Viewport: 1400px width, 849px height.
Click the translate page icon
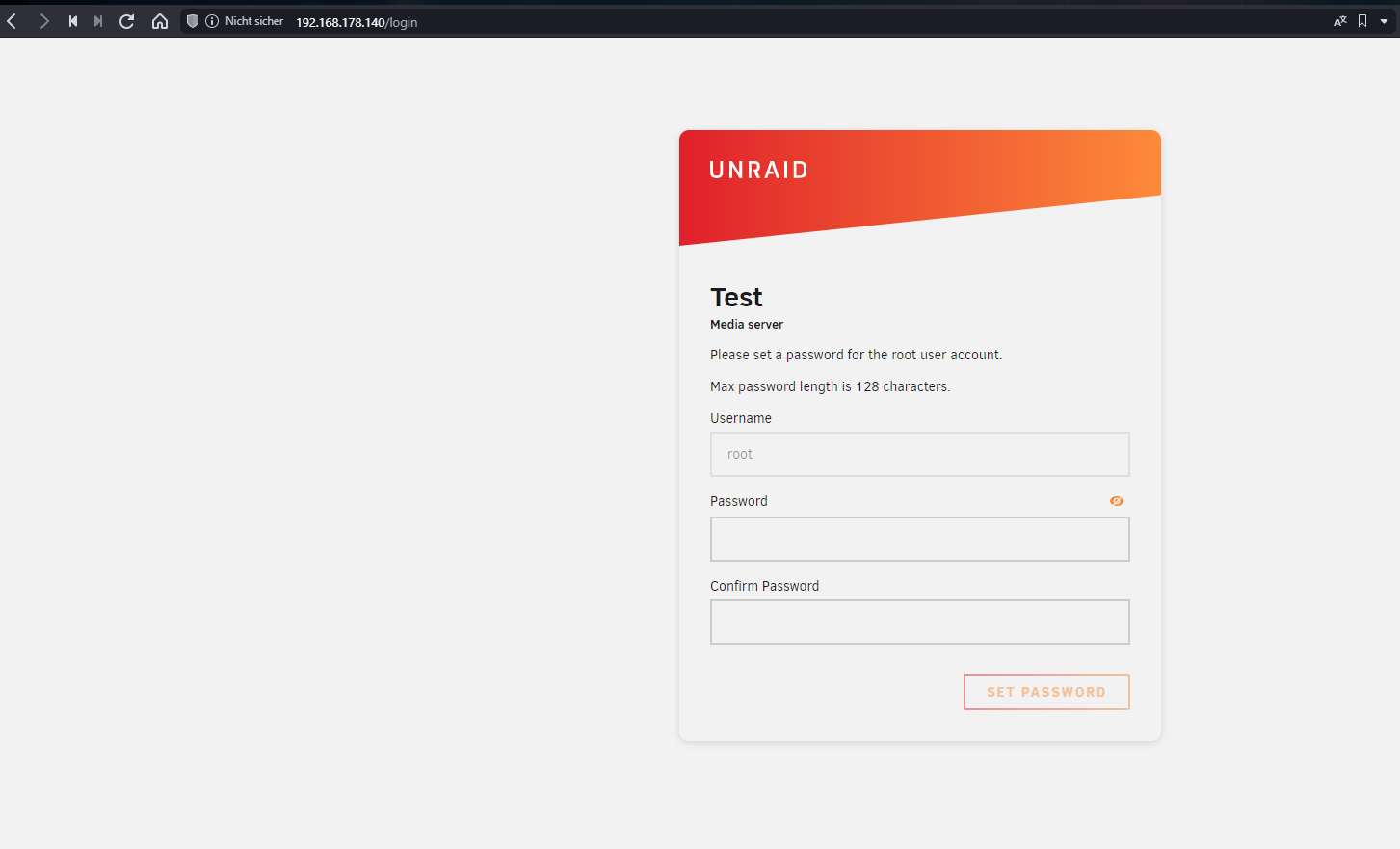click(x=1340, y=21)
